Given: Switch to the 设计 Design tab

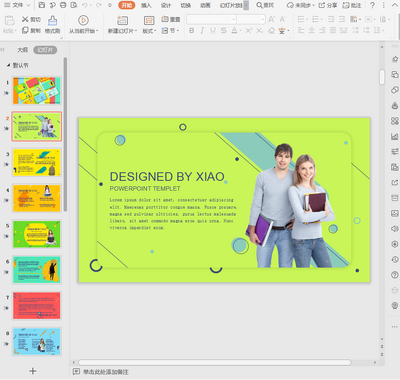Looking at the screenshot, I should click(x=166, y=5).
